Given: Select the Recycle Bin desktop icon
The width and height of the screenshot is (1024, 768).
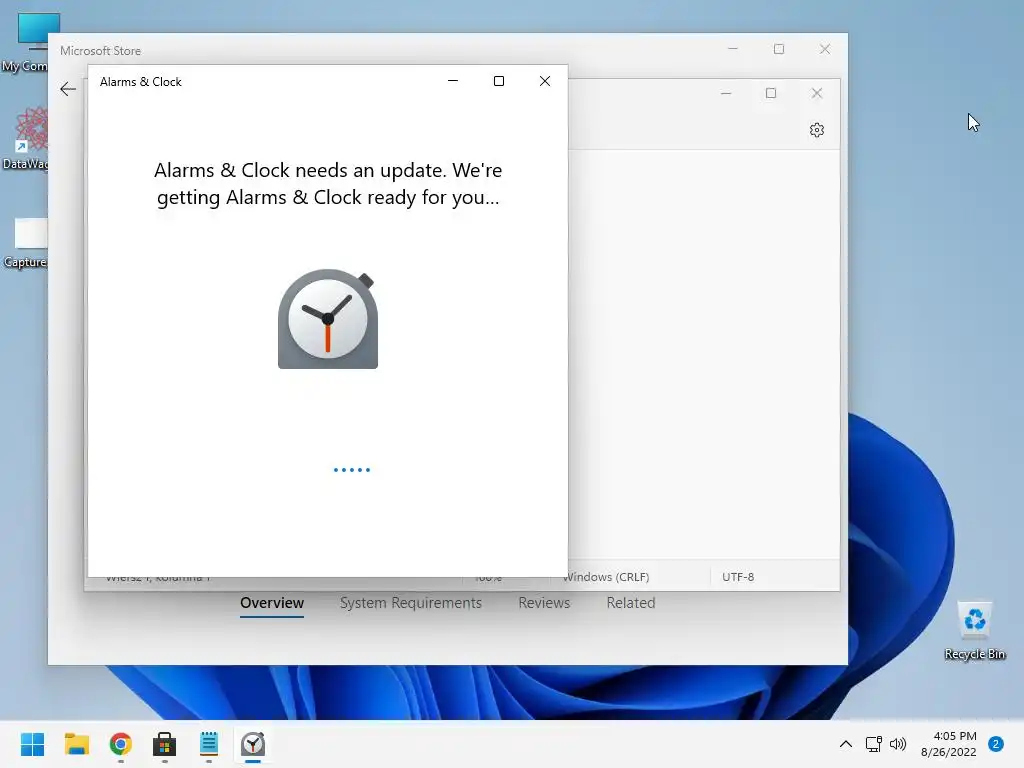Looking at the screenshot, I should click(974, 630).
